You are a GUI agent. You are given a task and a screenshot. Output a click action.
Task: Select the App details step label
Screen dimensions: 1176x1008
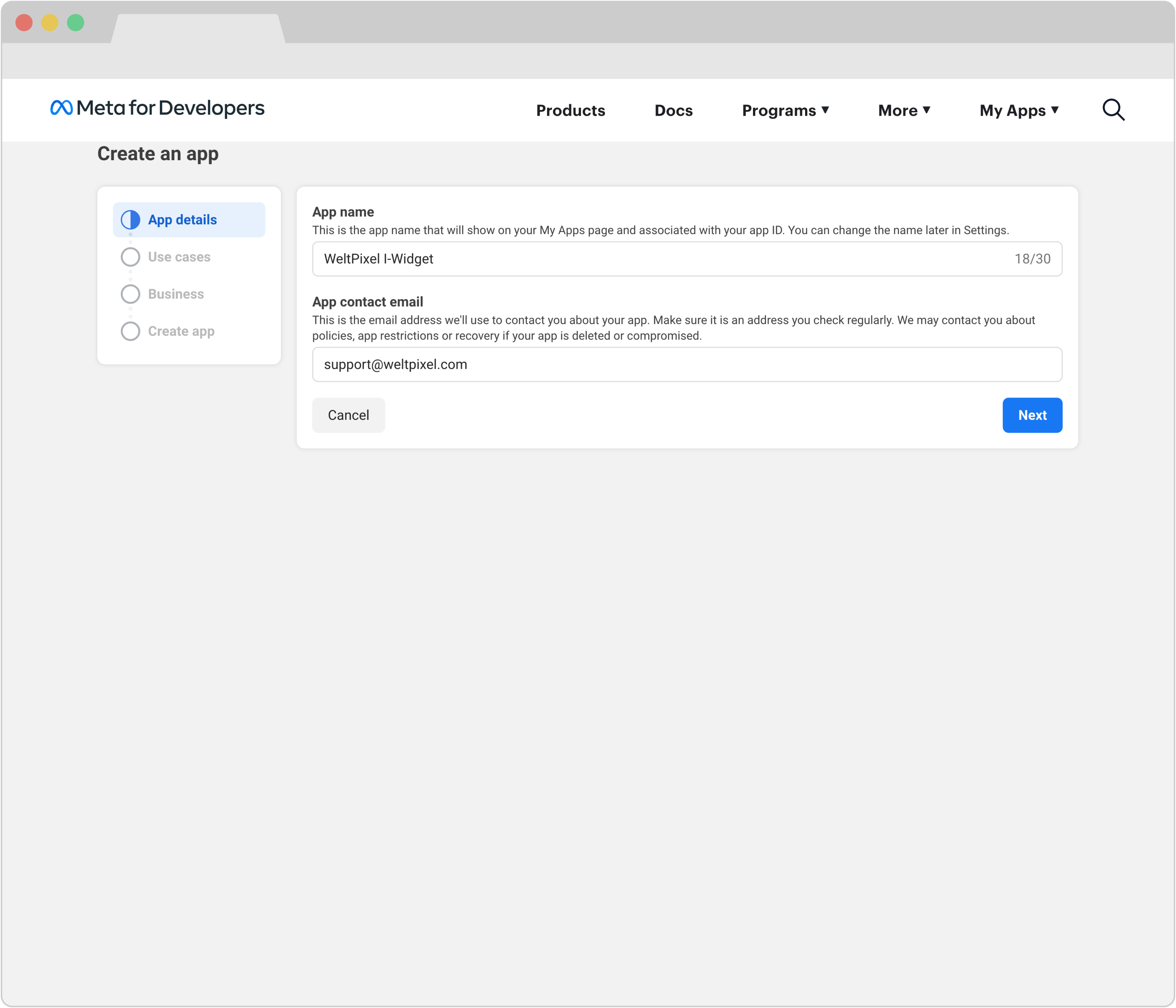click(x=182, y=220)
